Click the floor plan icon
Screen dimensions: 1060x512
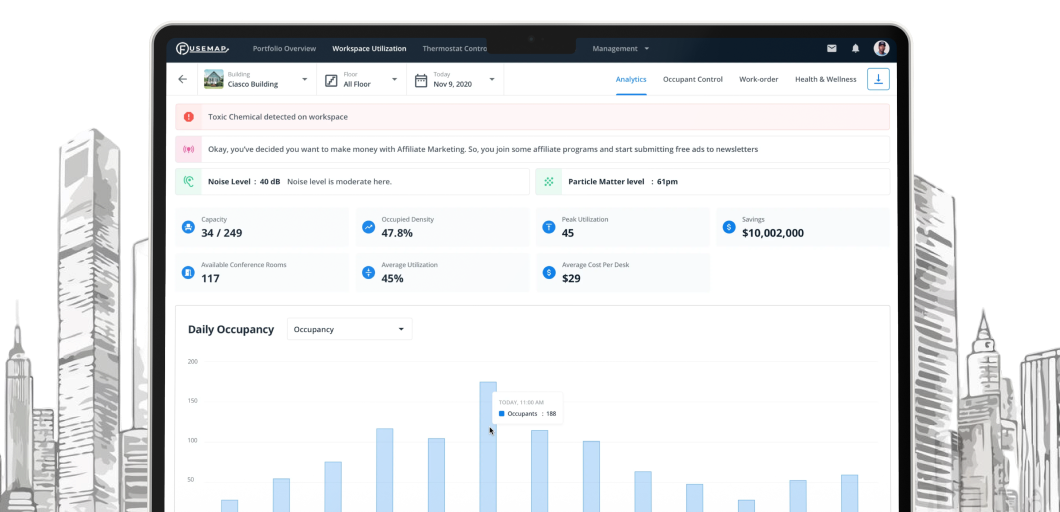pyautogui.click(x=331, y=80)
